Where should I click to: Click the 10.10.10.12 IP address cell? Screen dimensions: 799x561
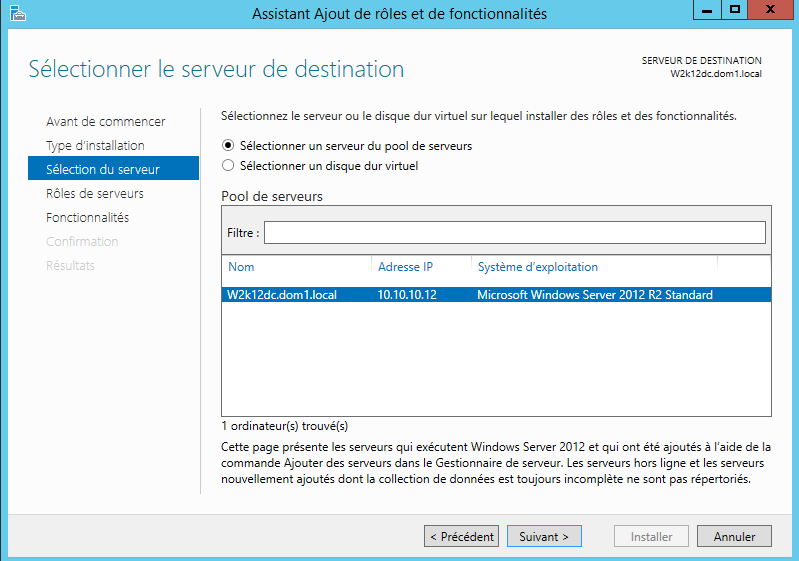click(407, 295)
